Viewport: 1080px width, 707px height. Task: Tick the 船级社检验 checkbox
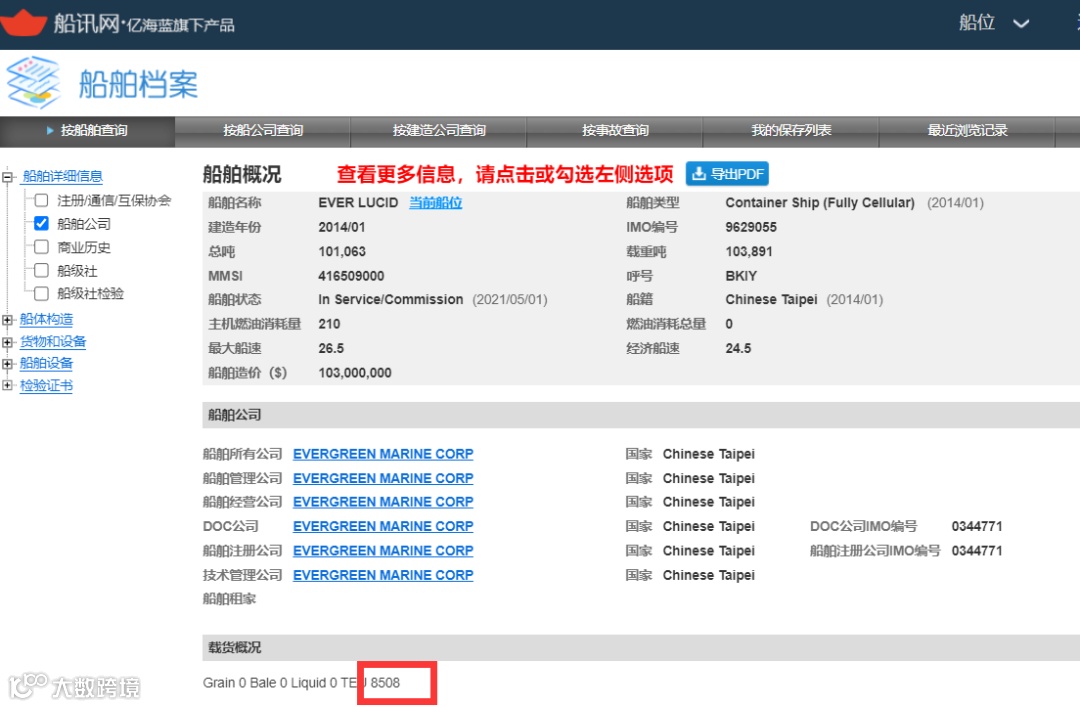pyautogui.click(x=41, y=294)
